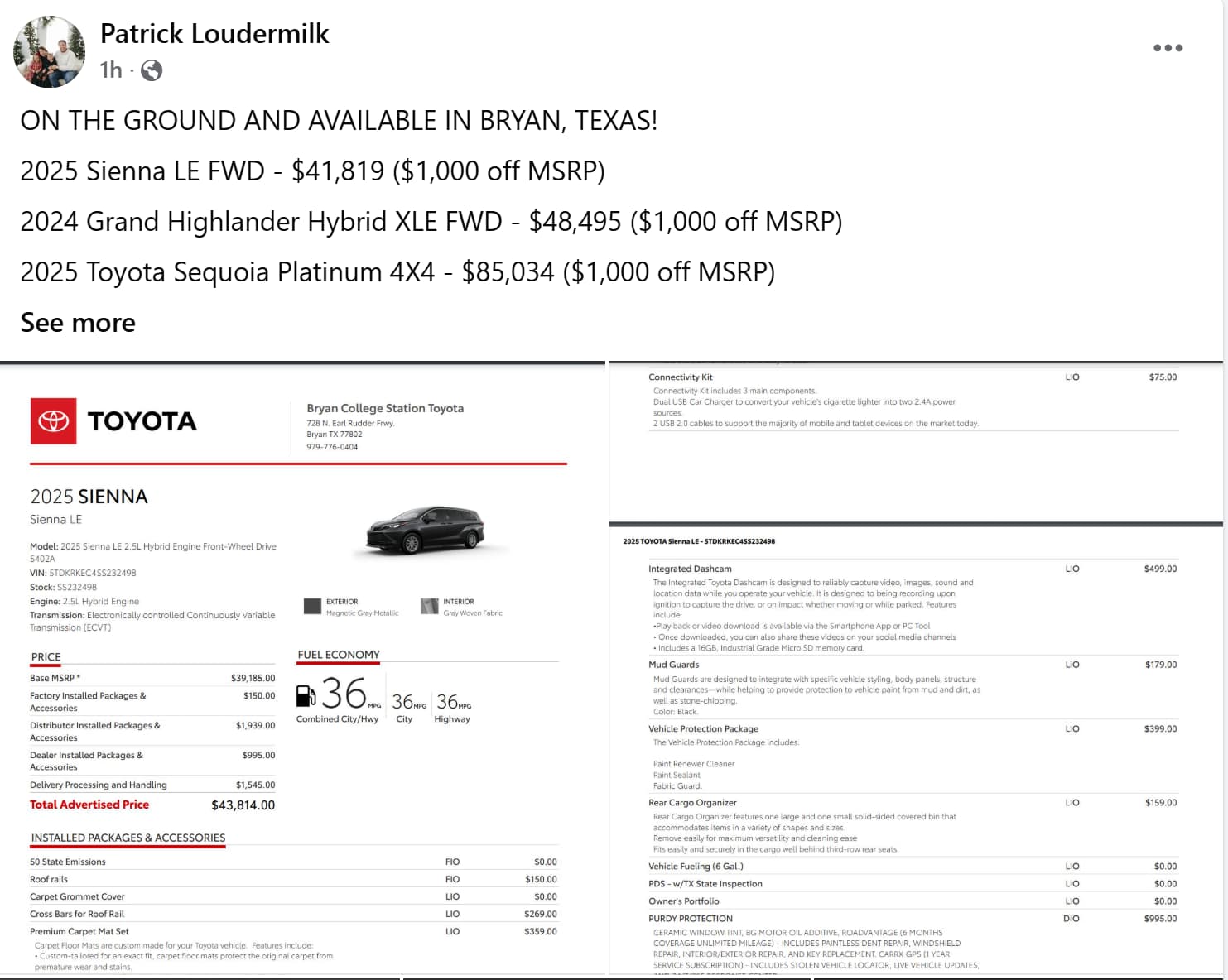Image resolution: width=1228 pixels, height=980 pixels.
Task: Click the 1h post timestamp
Action: coord(111,70)
